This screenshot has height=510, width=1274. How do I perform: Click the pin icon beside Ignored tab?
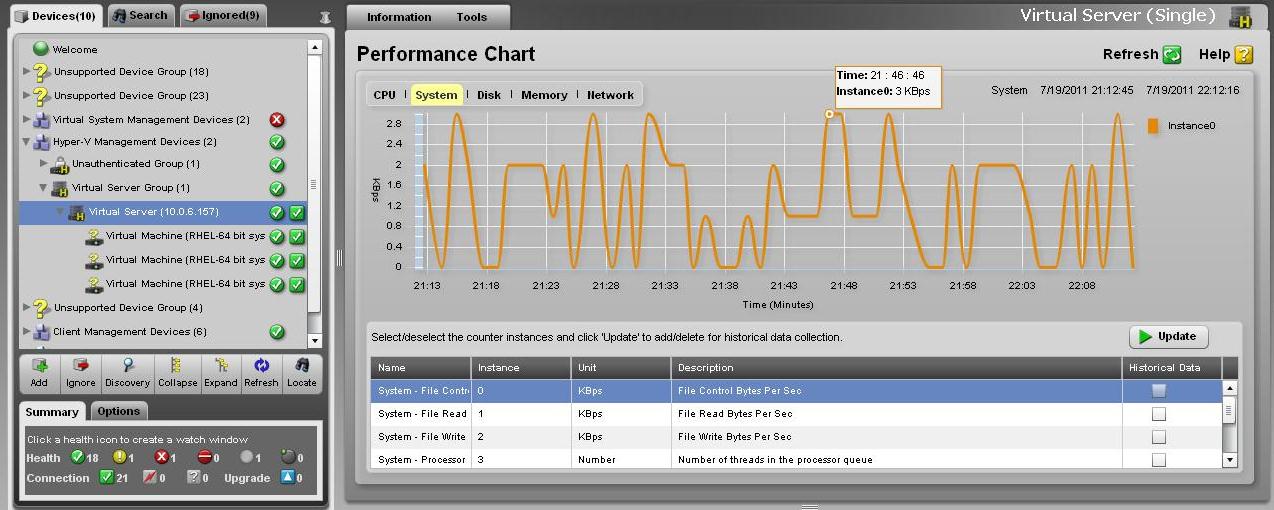pyautogui.click(x=325, y=17)
